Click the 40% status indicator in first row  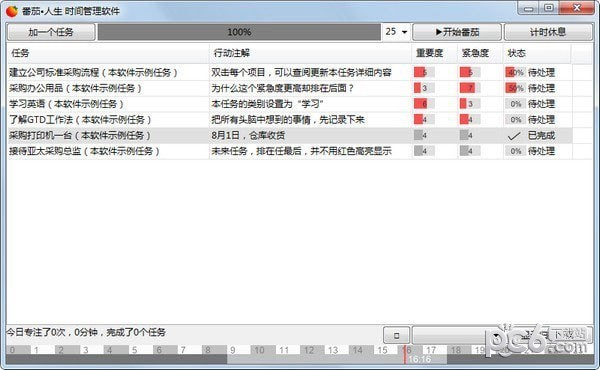click(514, 72)
